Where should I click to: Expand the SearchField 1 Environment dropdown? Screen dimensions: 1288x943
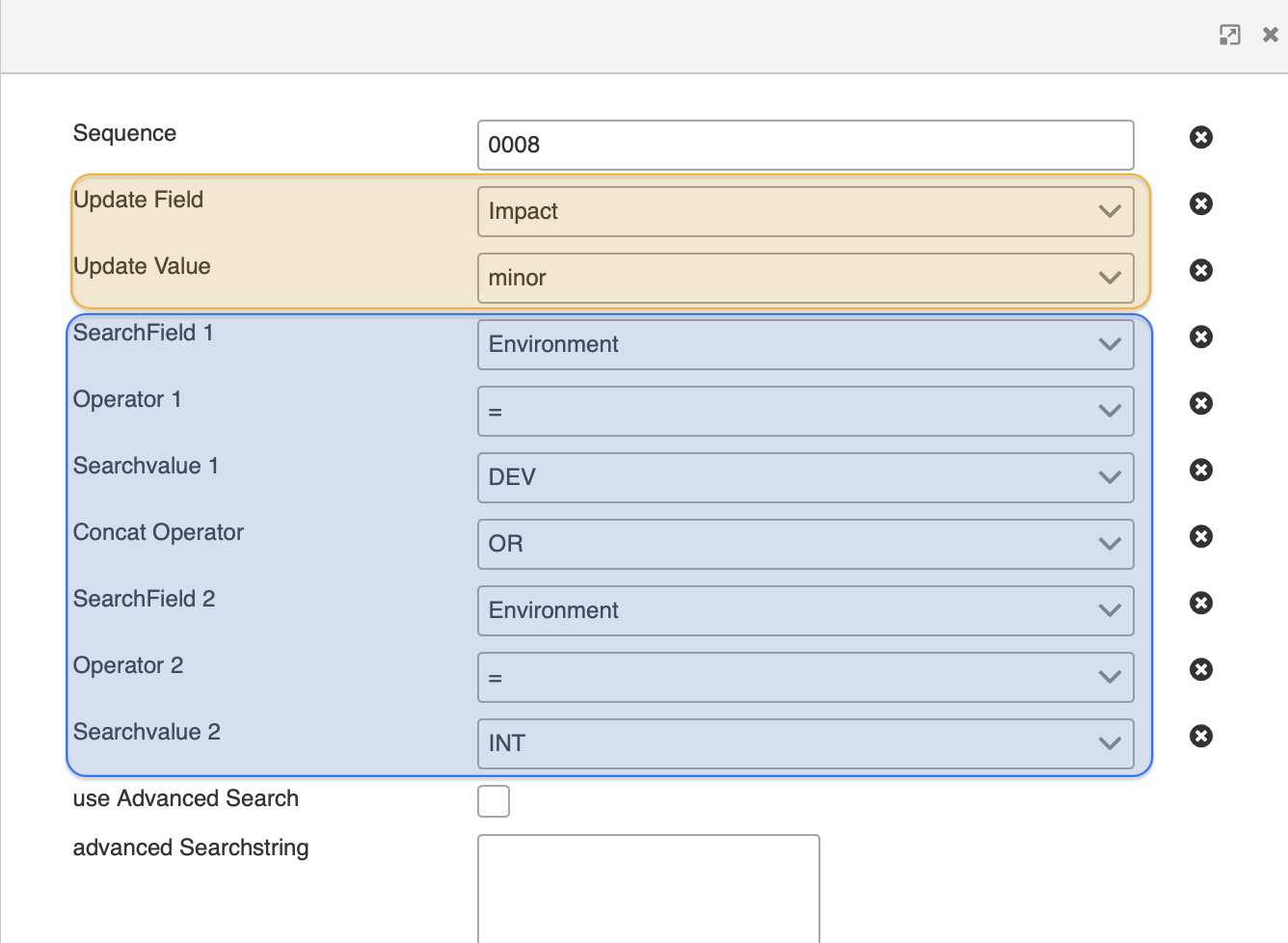click(805, 344)
